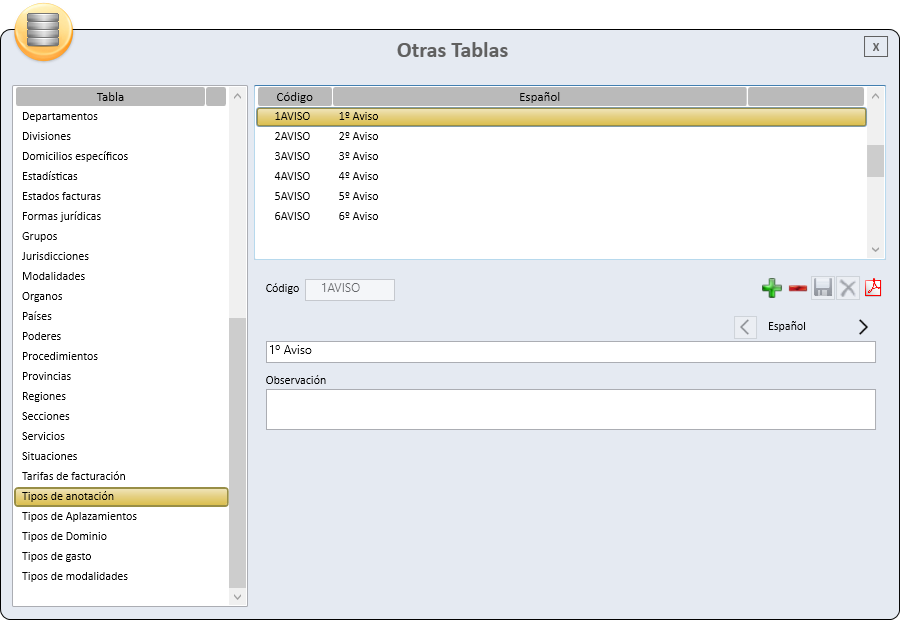This screenshot has height=629, width=900.
Task: Select Tipos de Aplazamientos in table list
Action: [x=80, y=516]
